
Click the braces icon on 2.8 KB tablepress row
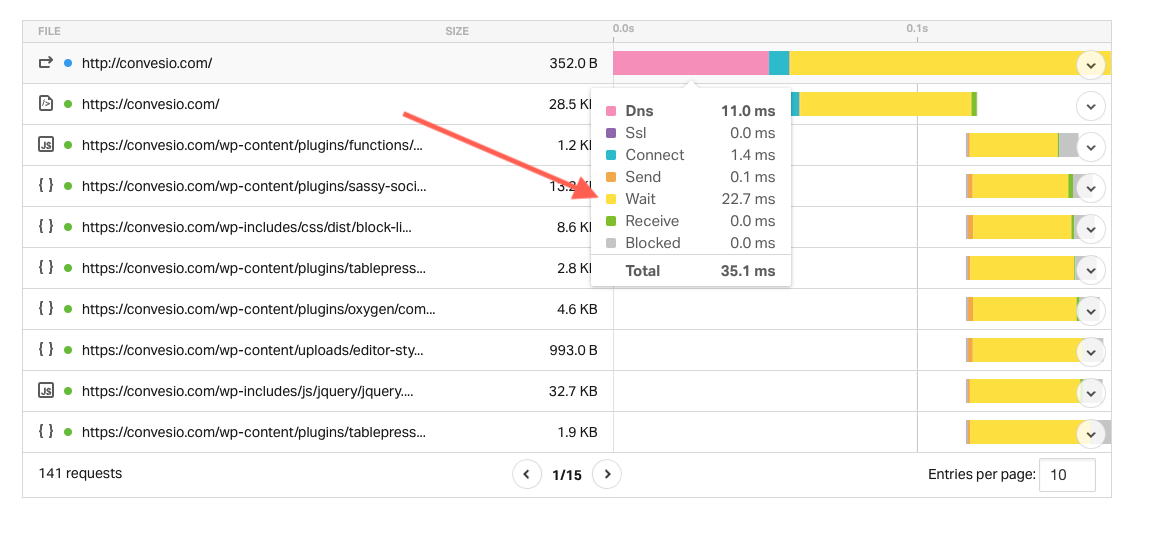46,268
